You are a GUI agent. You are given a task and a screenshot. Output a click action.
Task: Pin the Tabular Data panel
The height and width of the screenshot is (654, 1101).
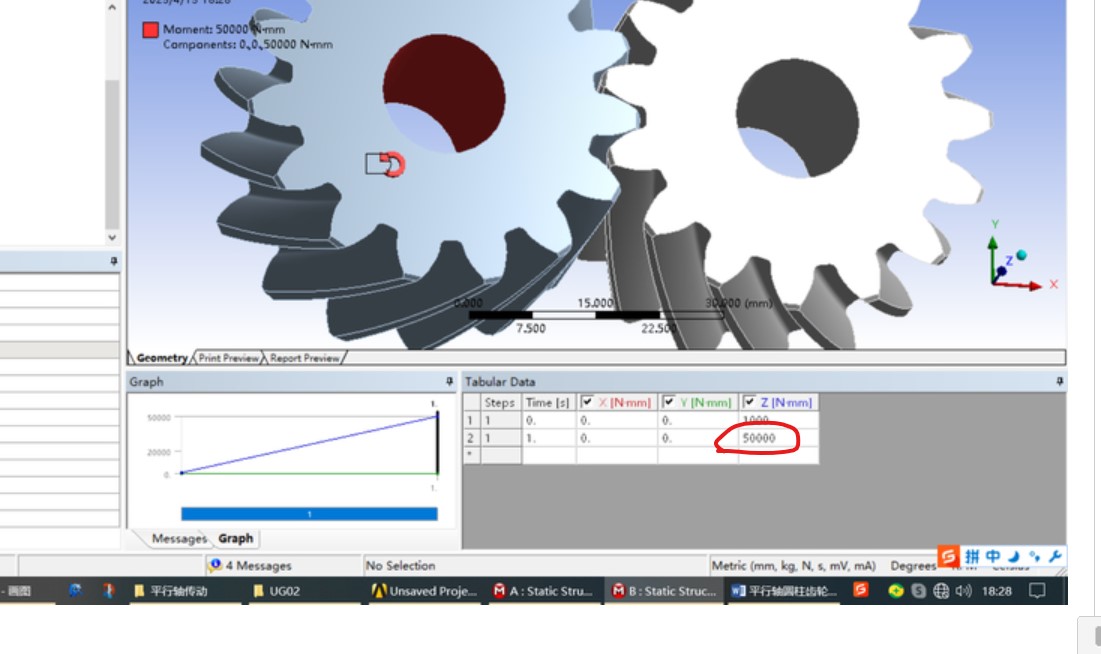[x=1060, y=381]
